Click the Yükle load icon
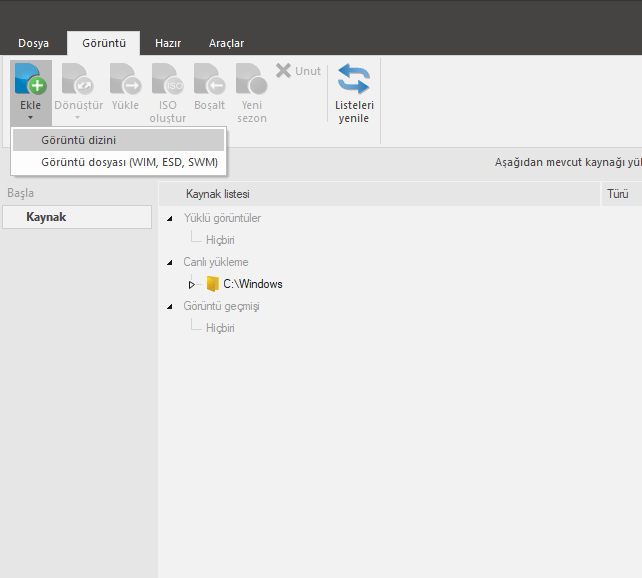Viewport: 642px width, 578px height. [125, 79]
